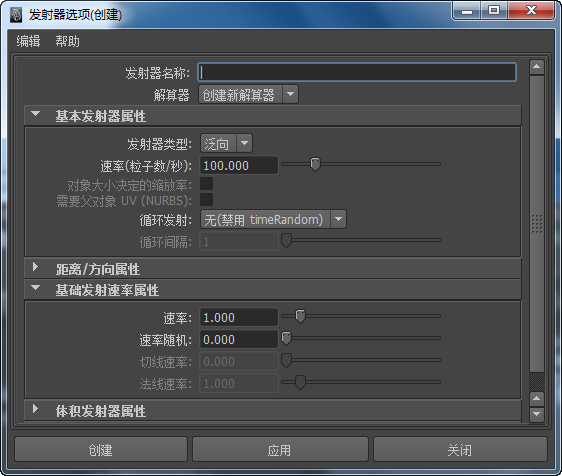This screenshot has height=476, width=562.
Task: Open the 编辑 menu
Action: (x=28, y=41)
